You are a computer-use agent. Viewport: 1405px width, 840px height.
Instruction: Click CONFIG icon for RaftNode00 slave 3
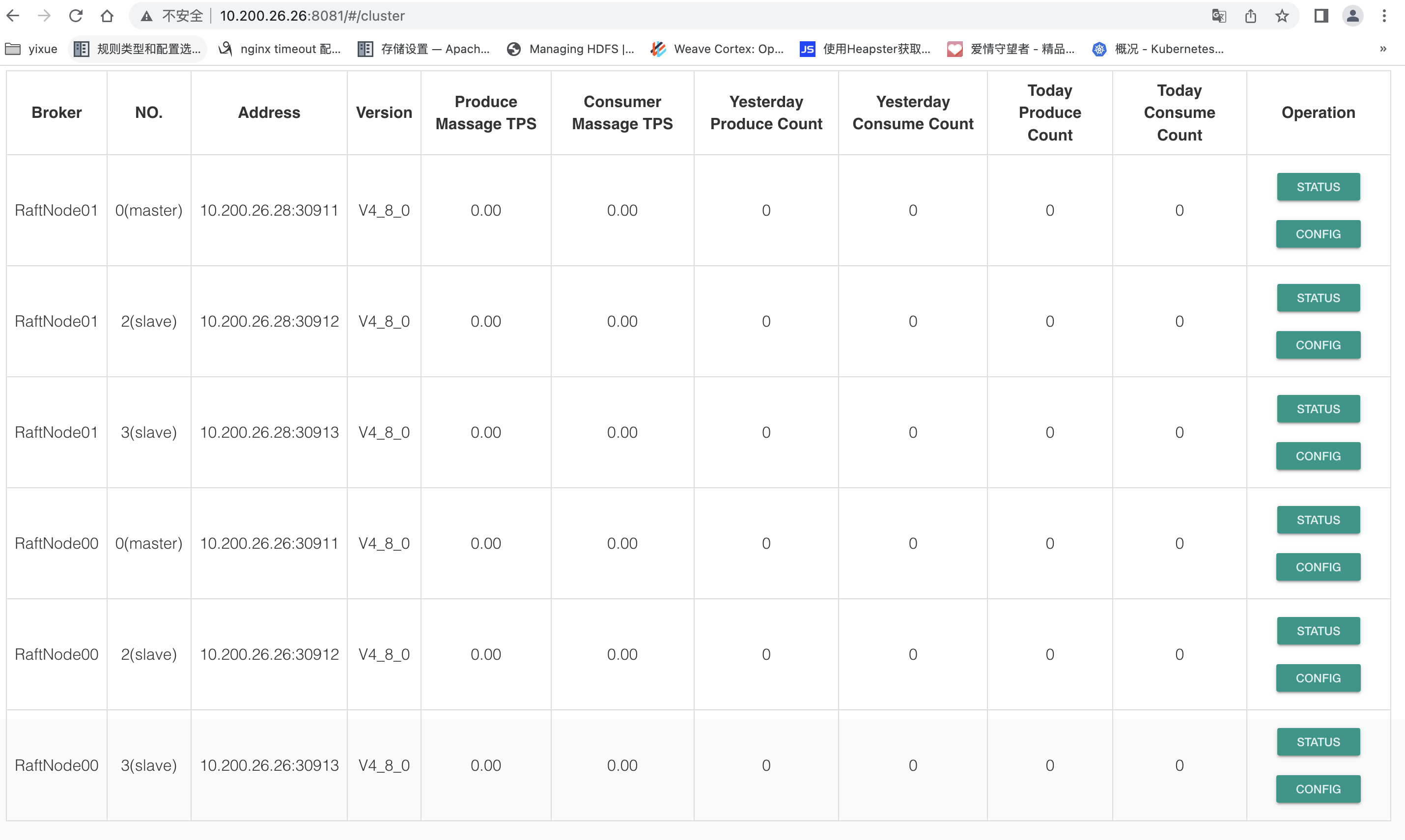point(1318,789)
